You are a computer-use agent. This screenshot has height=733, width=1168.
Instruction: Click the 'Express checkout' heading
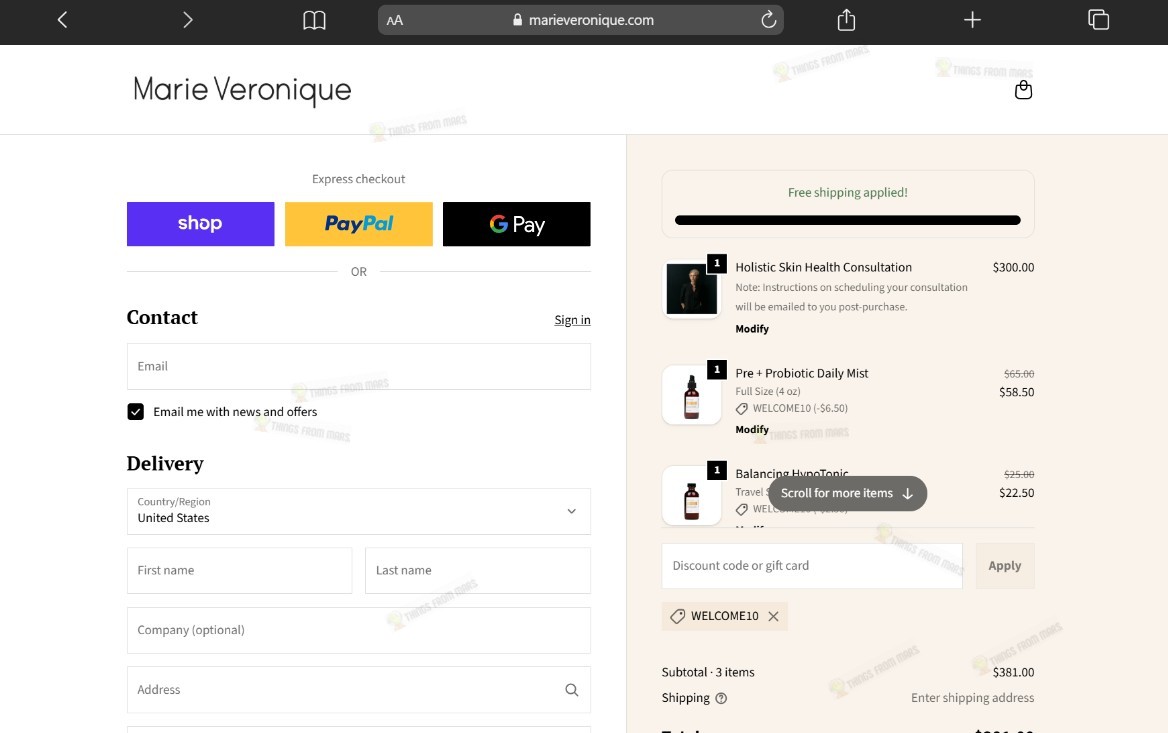pyautogui.click(x=358, y=179)
